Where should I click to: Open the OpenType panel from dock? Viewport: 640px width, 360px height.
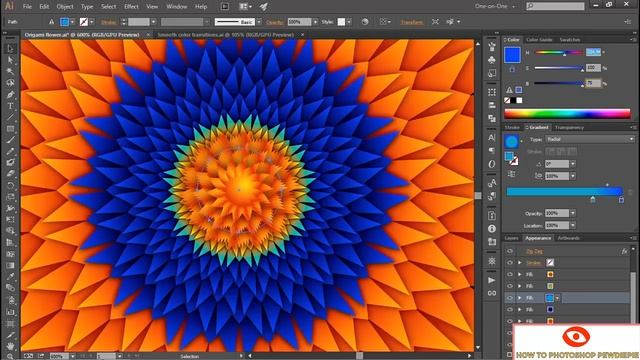[492, 164]
